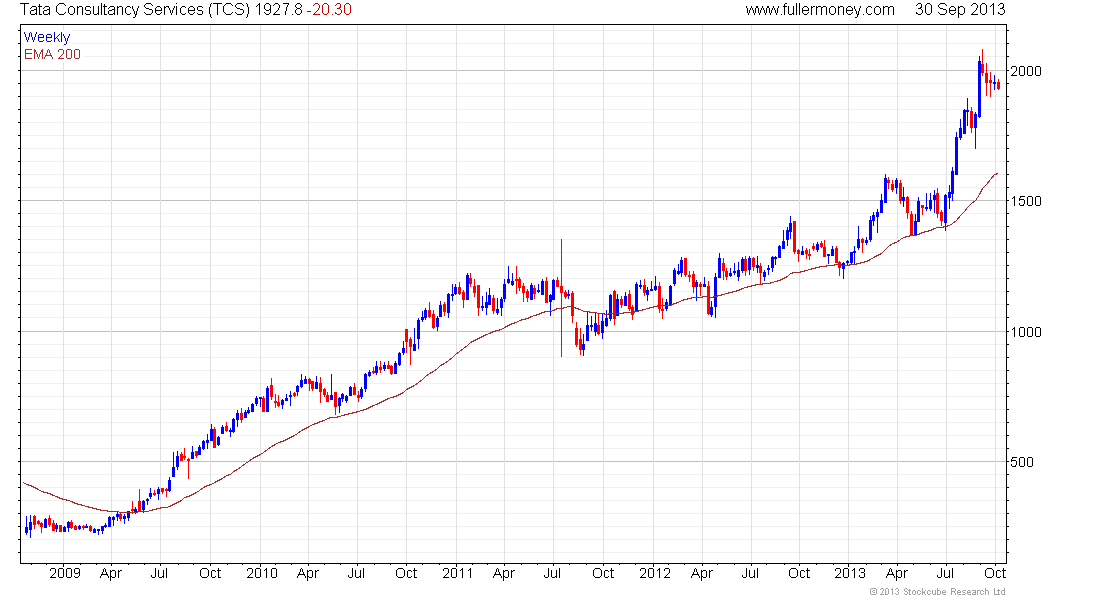The height and width of the screenshot is (600, 1100).
Task: Click the Tata Consultancy Services (TCS) title
Action: [x=135, y=10]
